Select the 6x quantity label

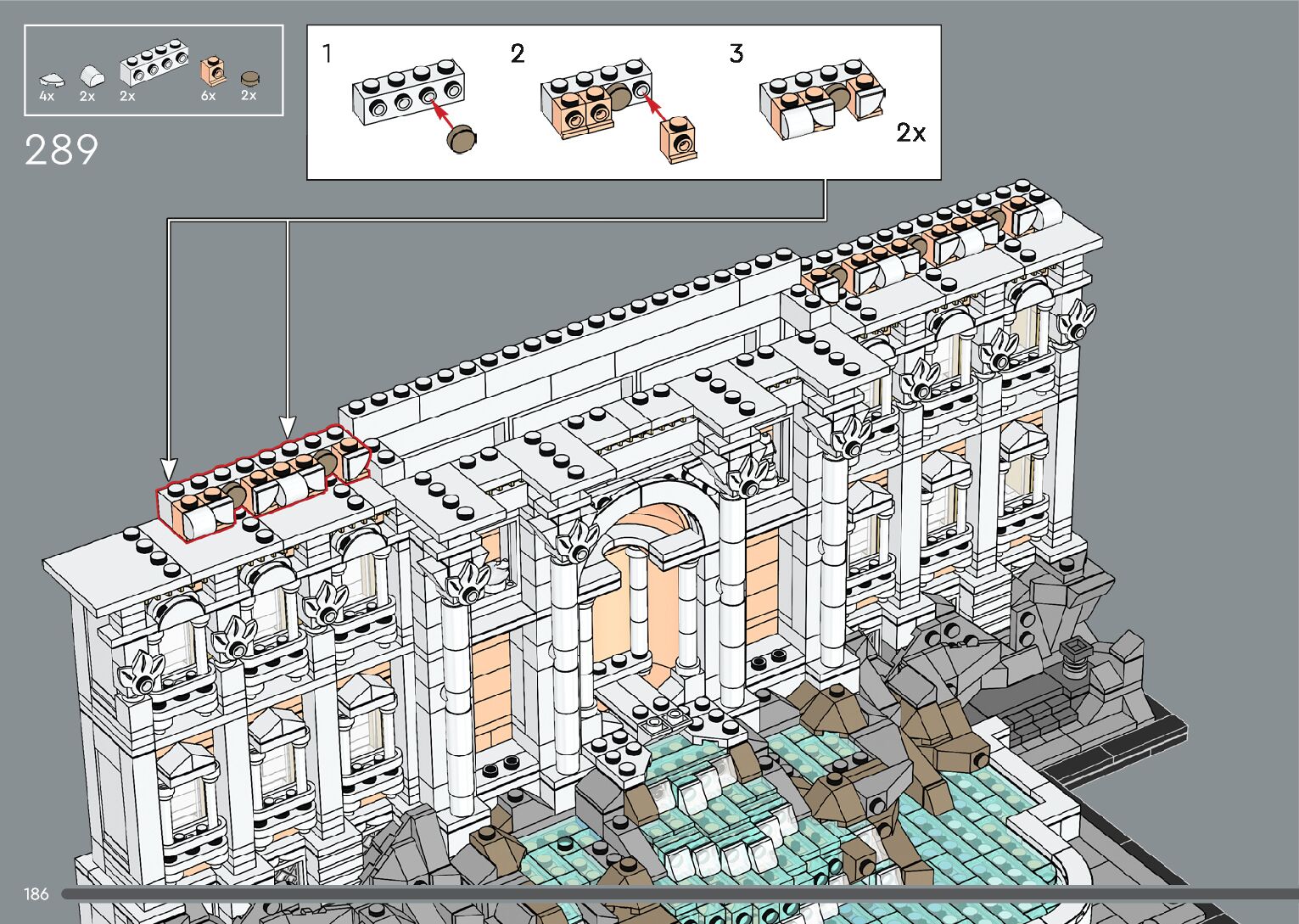pyautogui.click(x=208, y=97)
